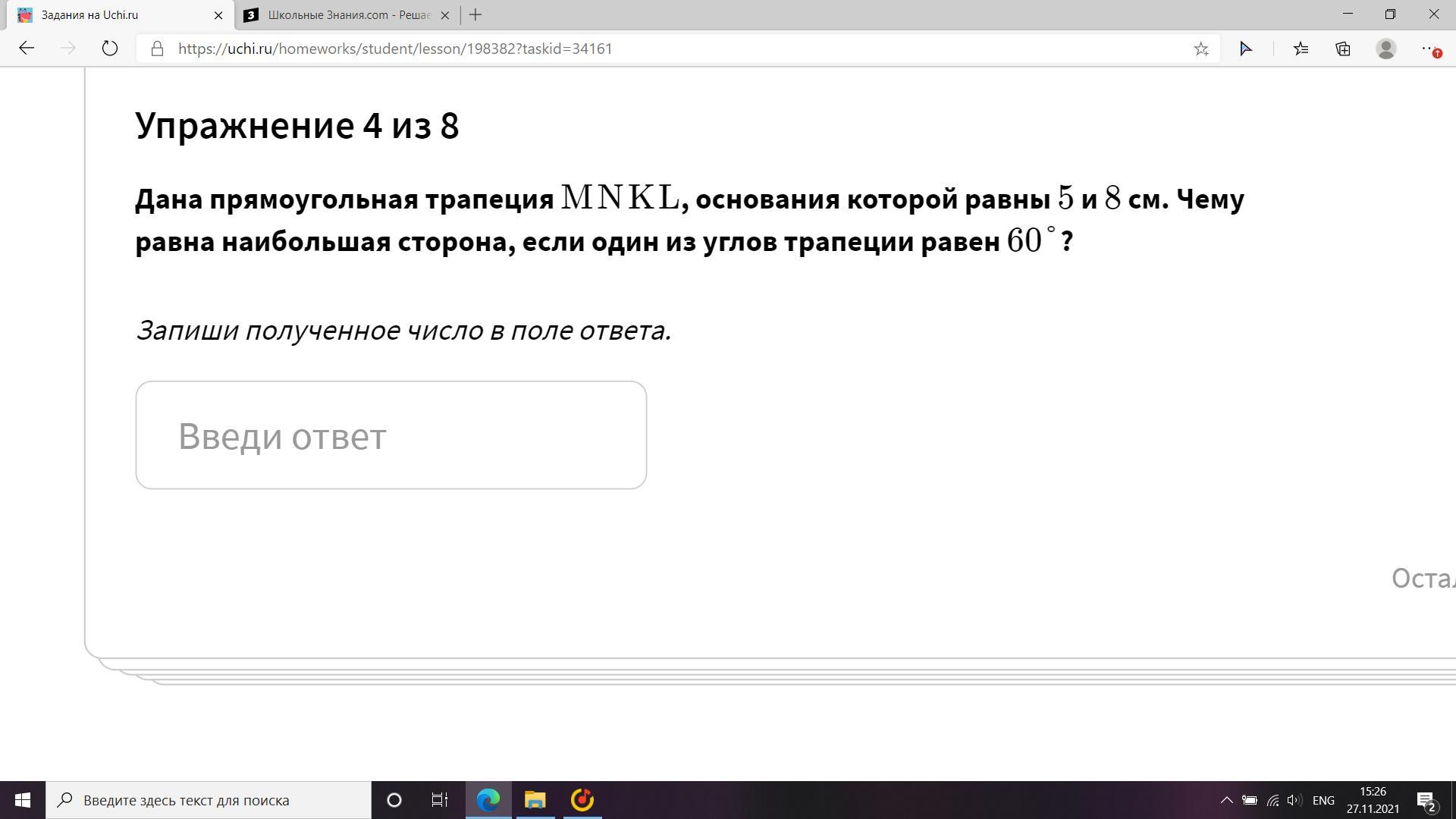Click the Введи ответ answer field
Viewport: 1456px width, 819px height.
pyautogui.click(x=391, y=435)
